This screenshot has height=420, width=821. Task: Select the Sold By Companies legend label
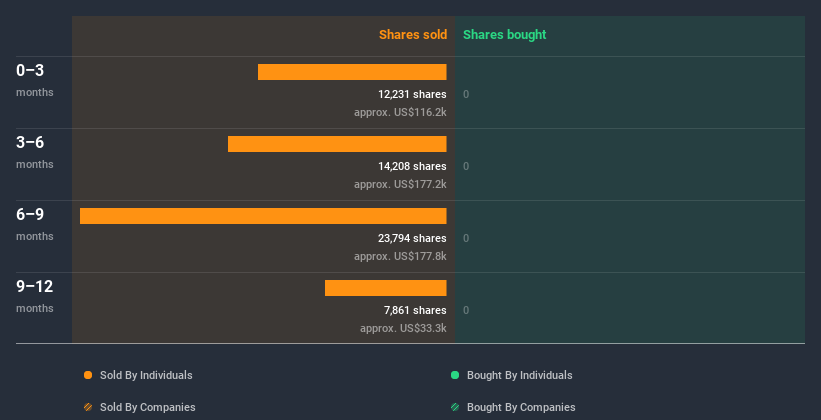click(148, 407)
